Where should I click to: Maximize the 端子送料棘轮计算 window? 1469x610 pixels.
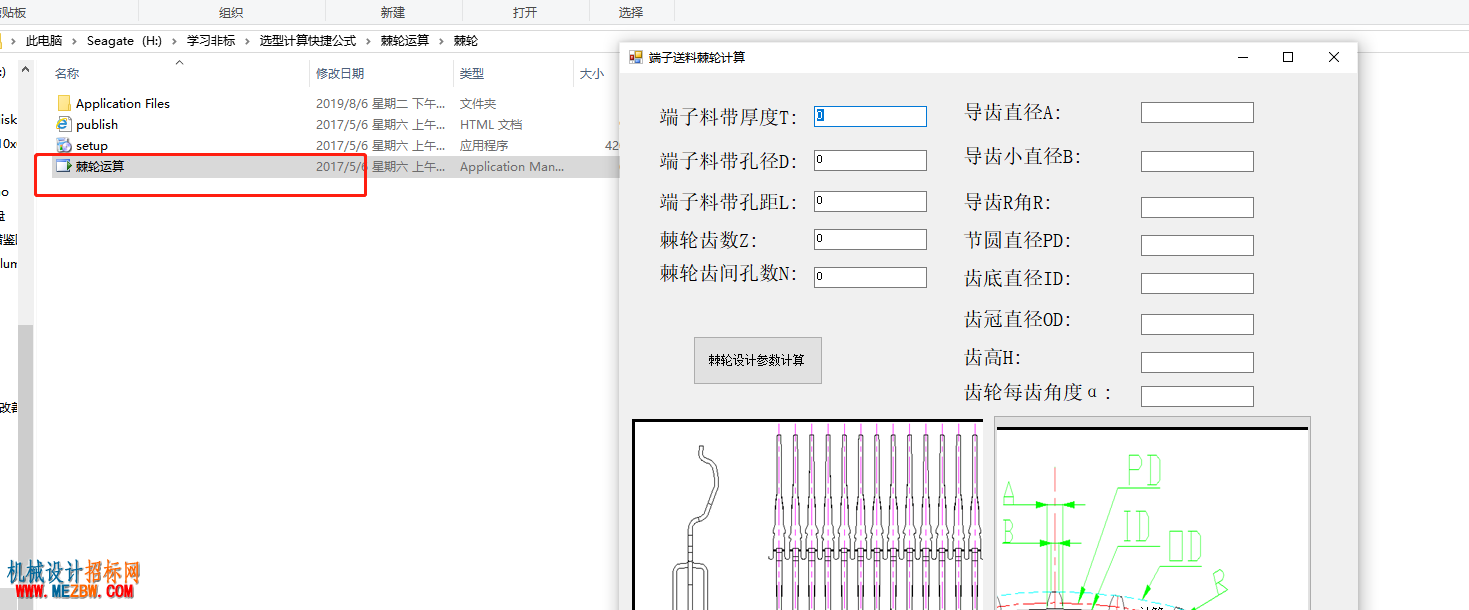pyautogui.click(x=1288, y=57)
